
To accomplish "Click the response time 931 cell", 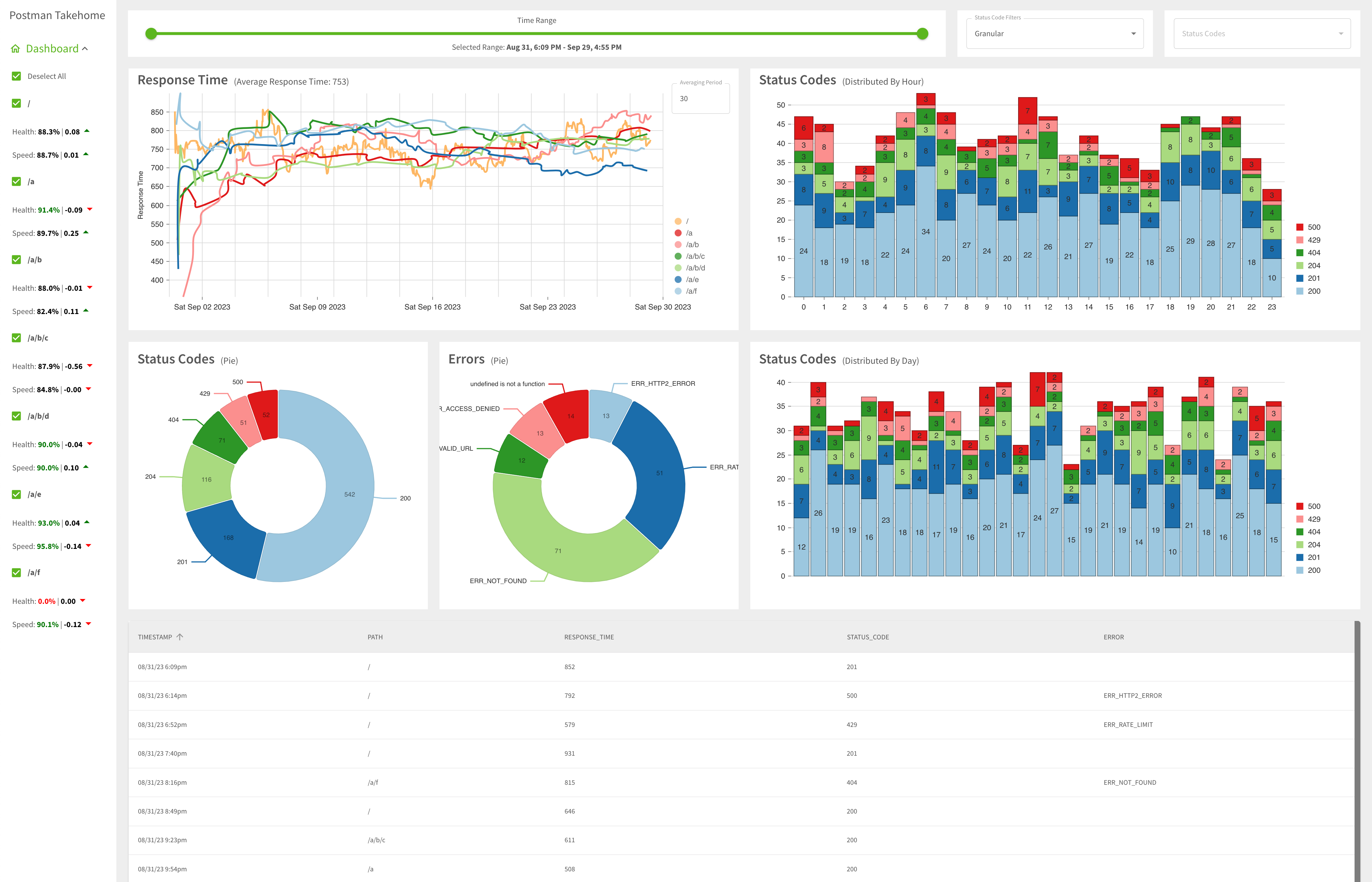I will pos(569,753).
